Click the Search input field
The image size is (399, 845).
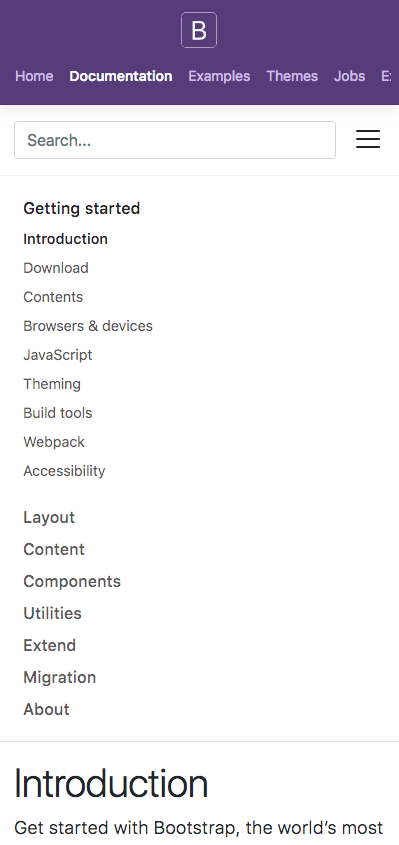[x=175, y=140]
